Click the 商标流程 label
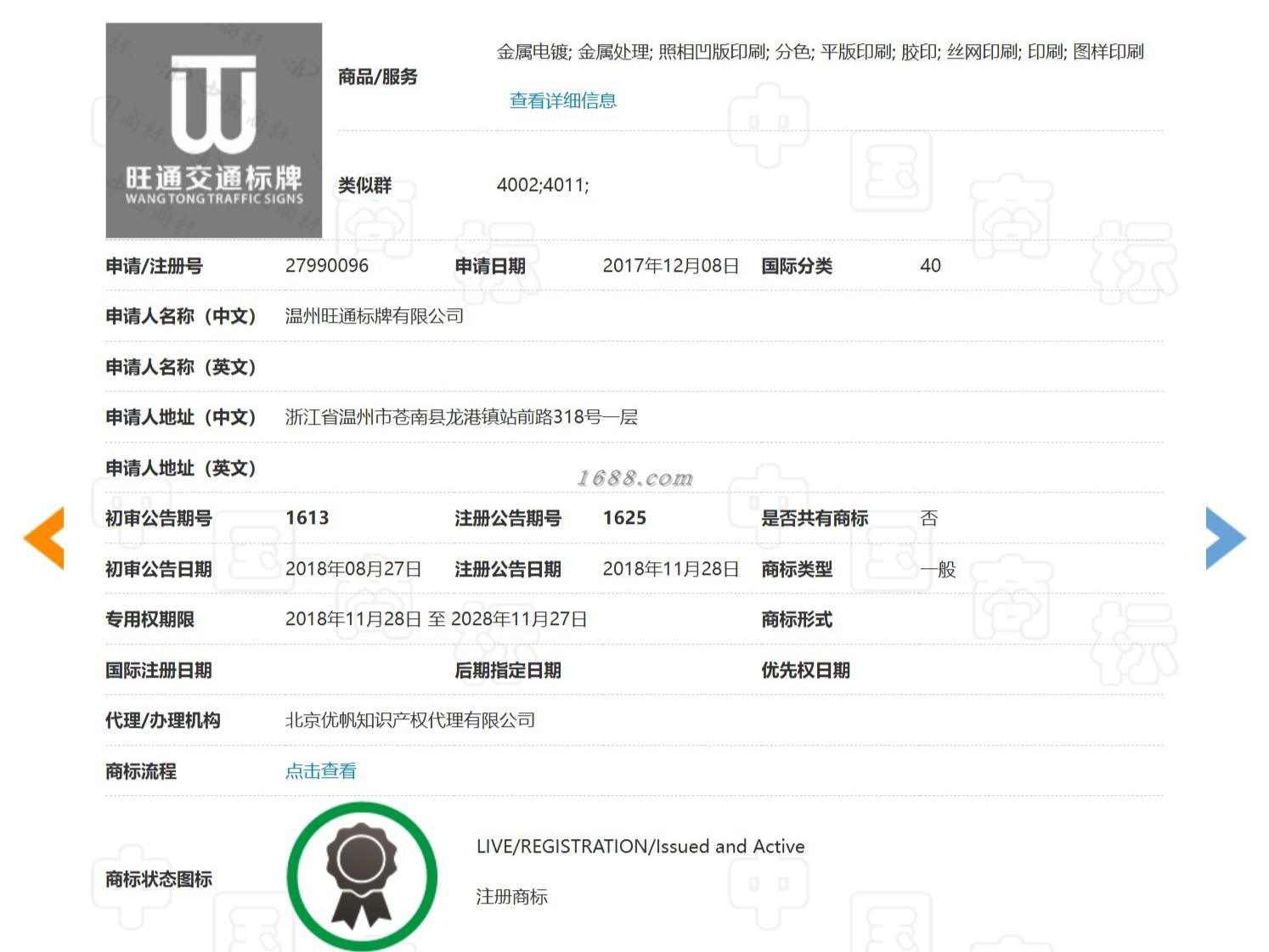The width and height of the screenshot is (1269, 952). 141,771
